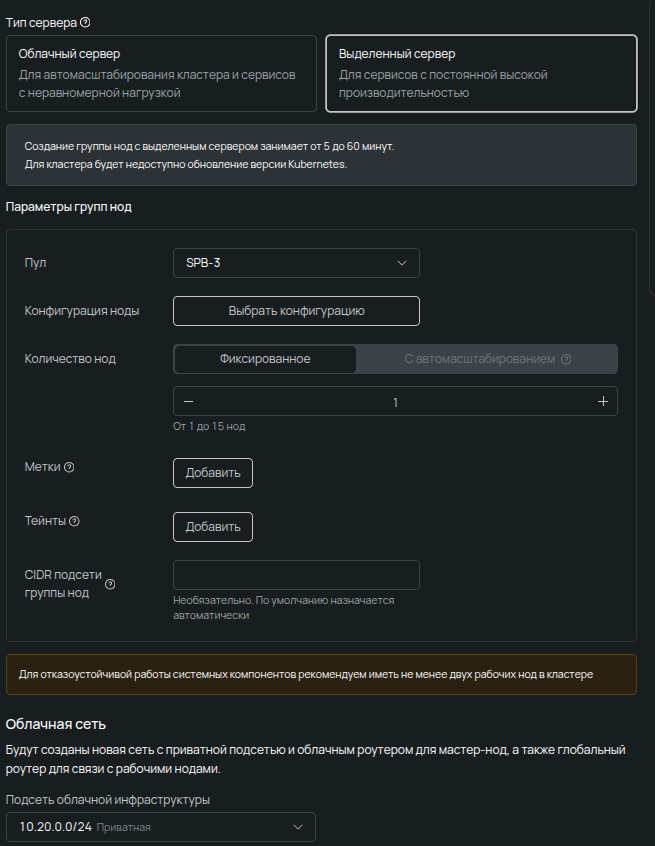Select the Облачный сервер server type
The height and width of the screenshot is (846, 655).
pos(162,73)
